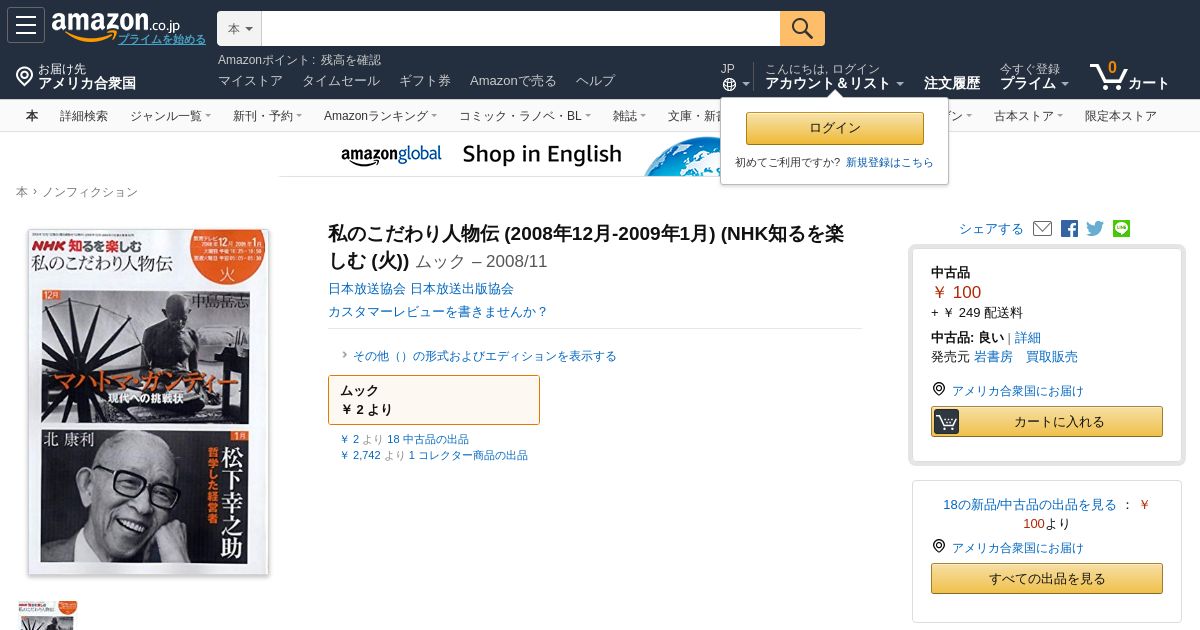Screen dimensions: 1200x630
Task: Share on LINE icon
Action: pyautogui.click(x=1121, y=228)
